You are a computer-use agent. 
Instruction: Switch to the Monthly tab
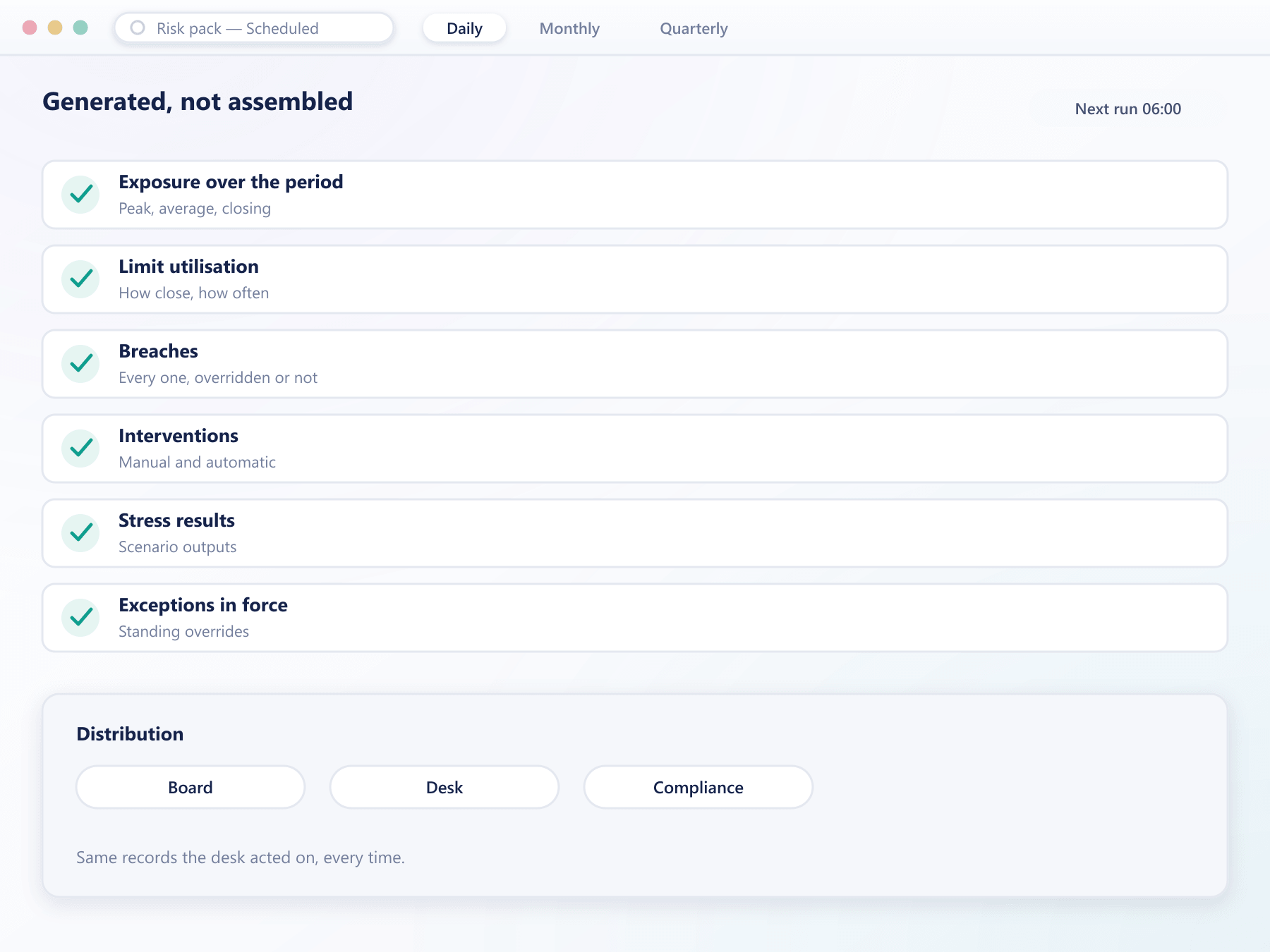pos(569,28)
